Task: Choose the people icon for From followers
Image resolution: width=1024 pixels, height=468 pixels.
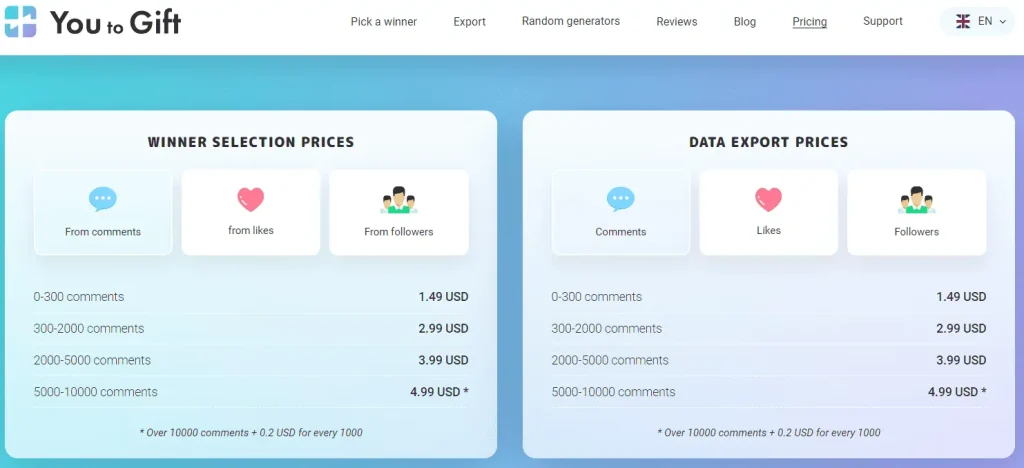Action: point(398,200)
